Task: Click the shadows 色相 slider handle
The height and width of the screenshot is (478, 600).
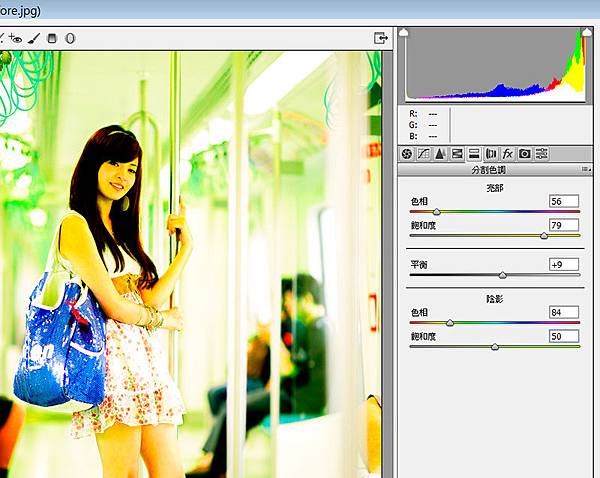Action: (x=450, y=323)
